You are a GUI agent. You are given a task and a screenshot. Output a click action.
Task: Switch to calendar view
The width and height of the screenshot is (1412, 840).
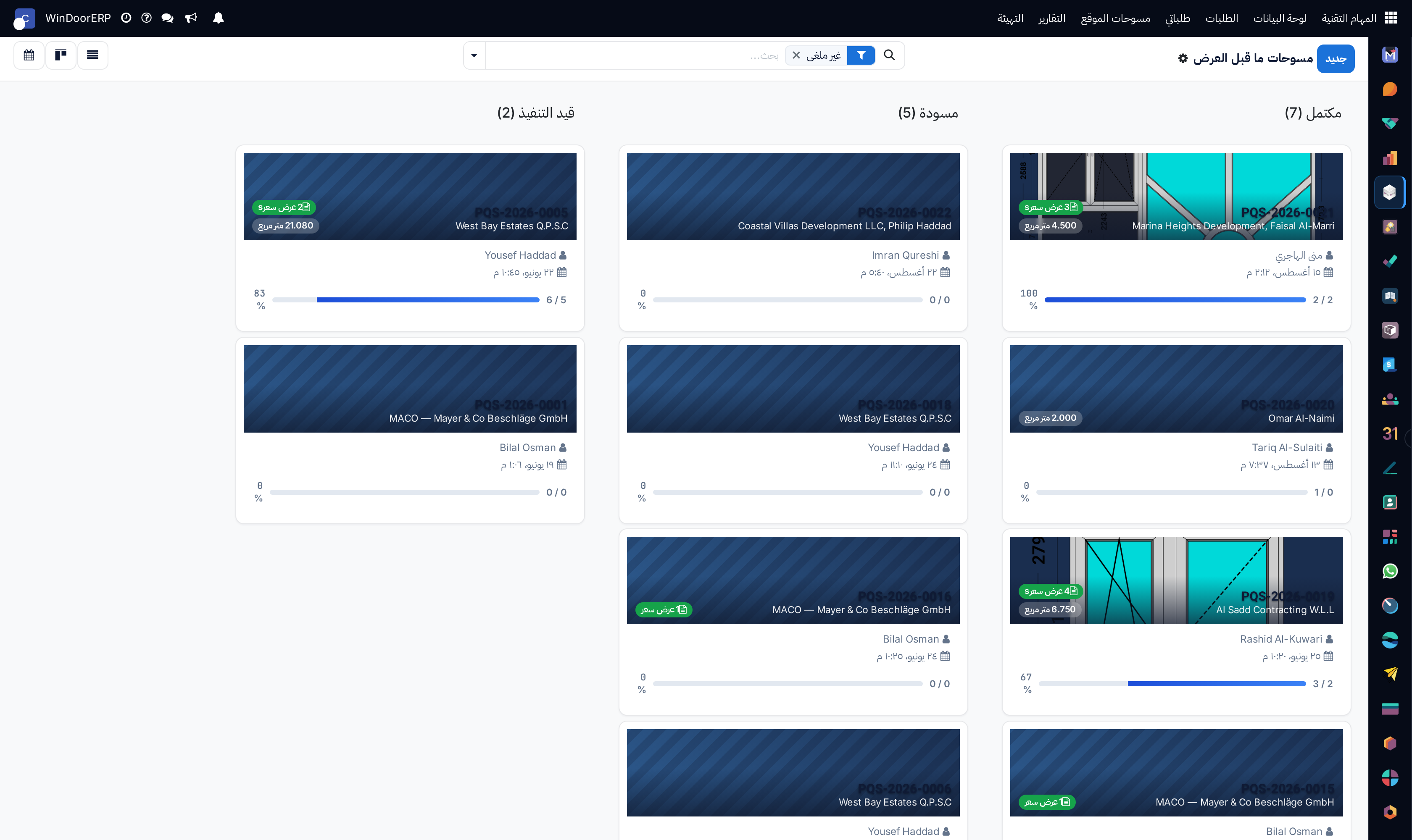[x=29, y=55]
